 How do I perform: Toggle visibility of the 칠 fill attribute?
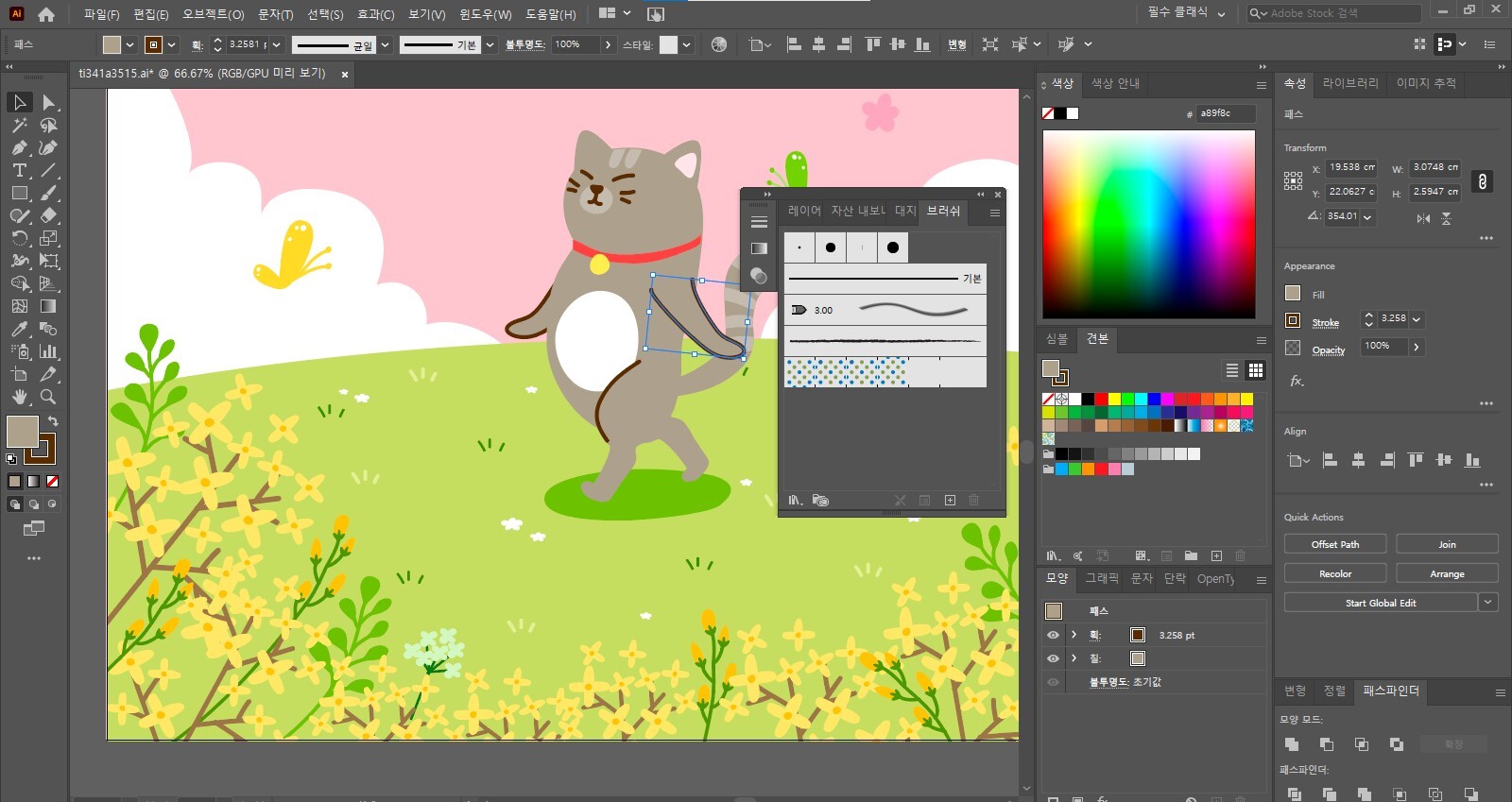(1053, 658)
